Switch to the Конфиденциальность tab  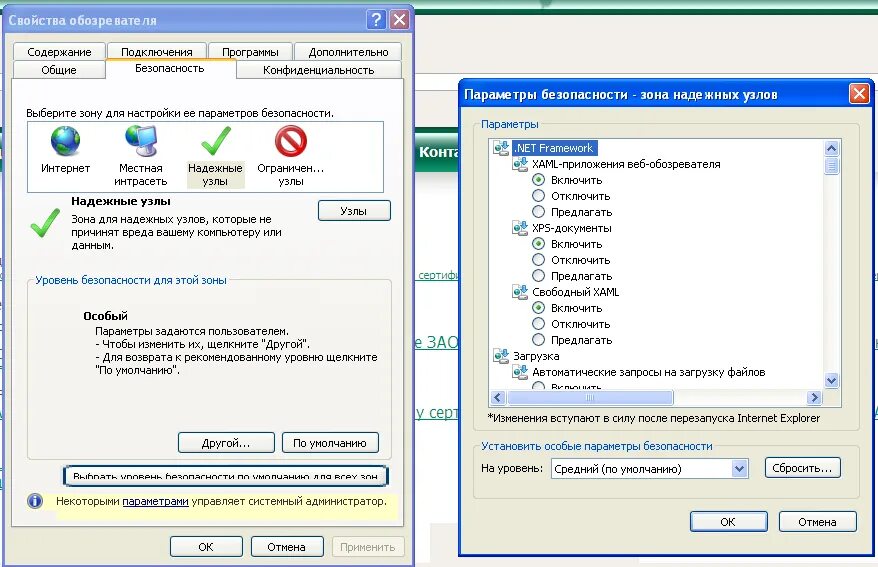click(x=319, y=70)
